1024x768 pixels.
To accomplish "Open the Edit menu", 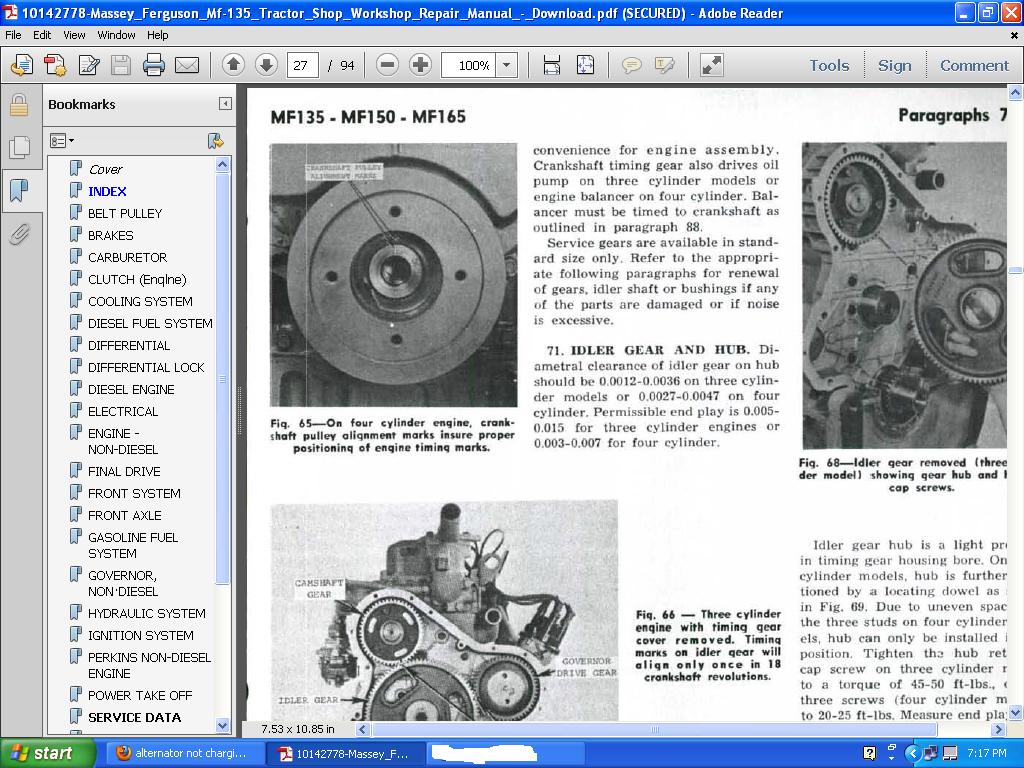I will click(42, 35).
